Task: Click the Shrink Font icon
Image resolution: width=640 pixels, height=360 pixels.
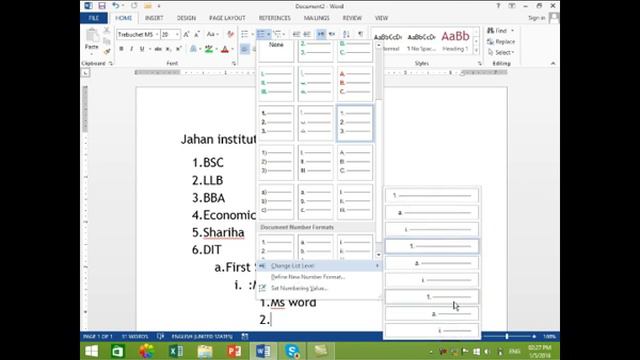Action: point(196,34)
